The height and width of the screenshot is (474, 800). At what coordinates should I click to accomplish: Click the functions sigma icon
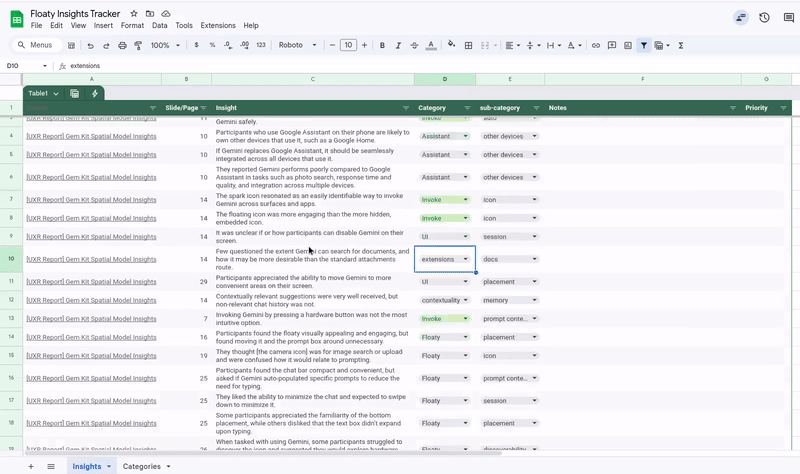(x=681, y=45)
